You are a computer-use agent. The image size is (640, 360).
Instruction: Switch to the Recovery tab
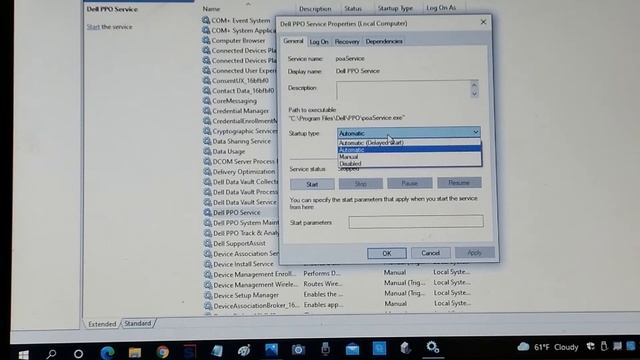click(x=347, y=42)
